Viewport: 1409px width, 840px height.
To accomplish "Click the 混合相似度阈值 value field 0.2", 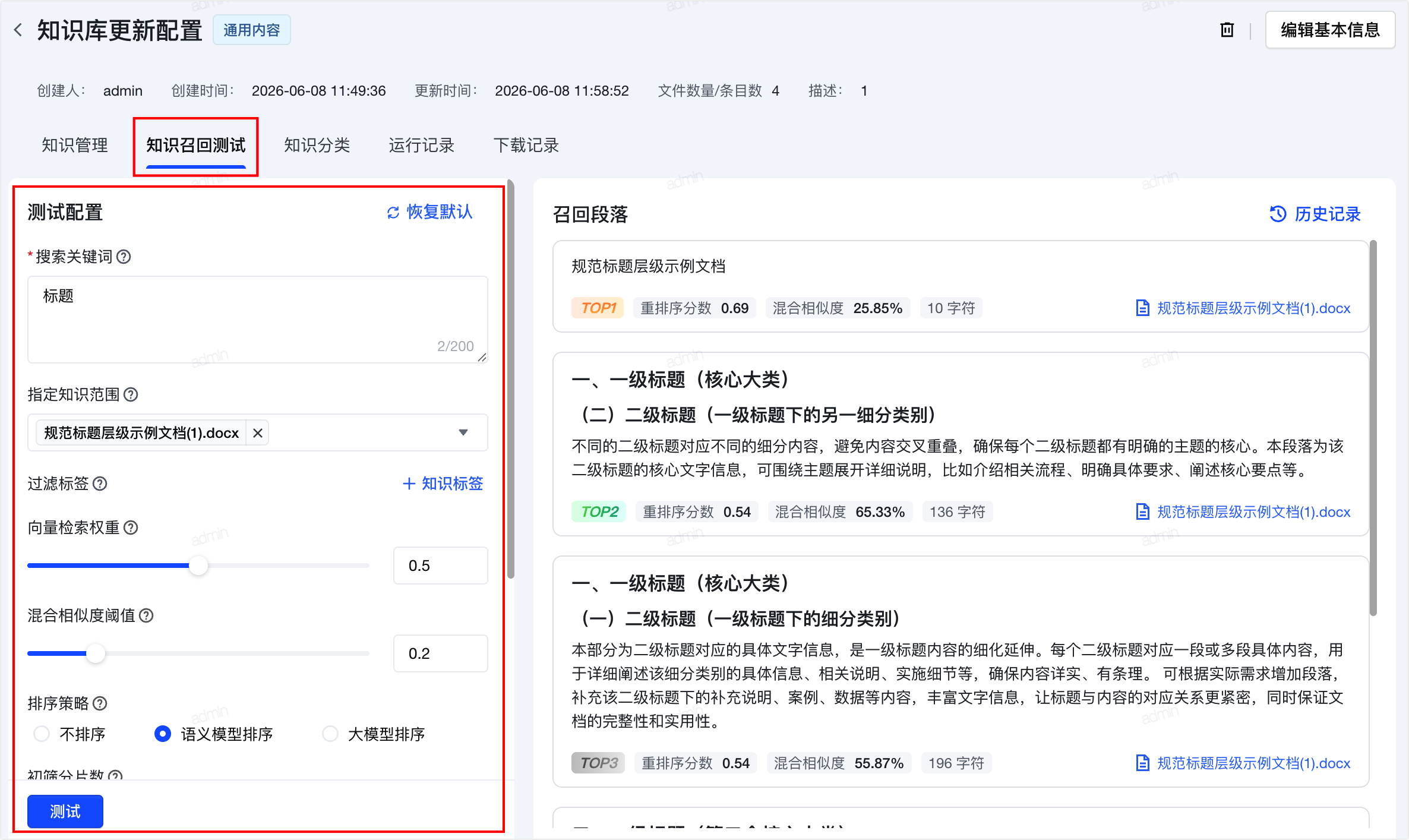I will click(x=441, y=653).
